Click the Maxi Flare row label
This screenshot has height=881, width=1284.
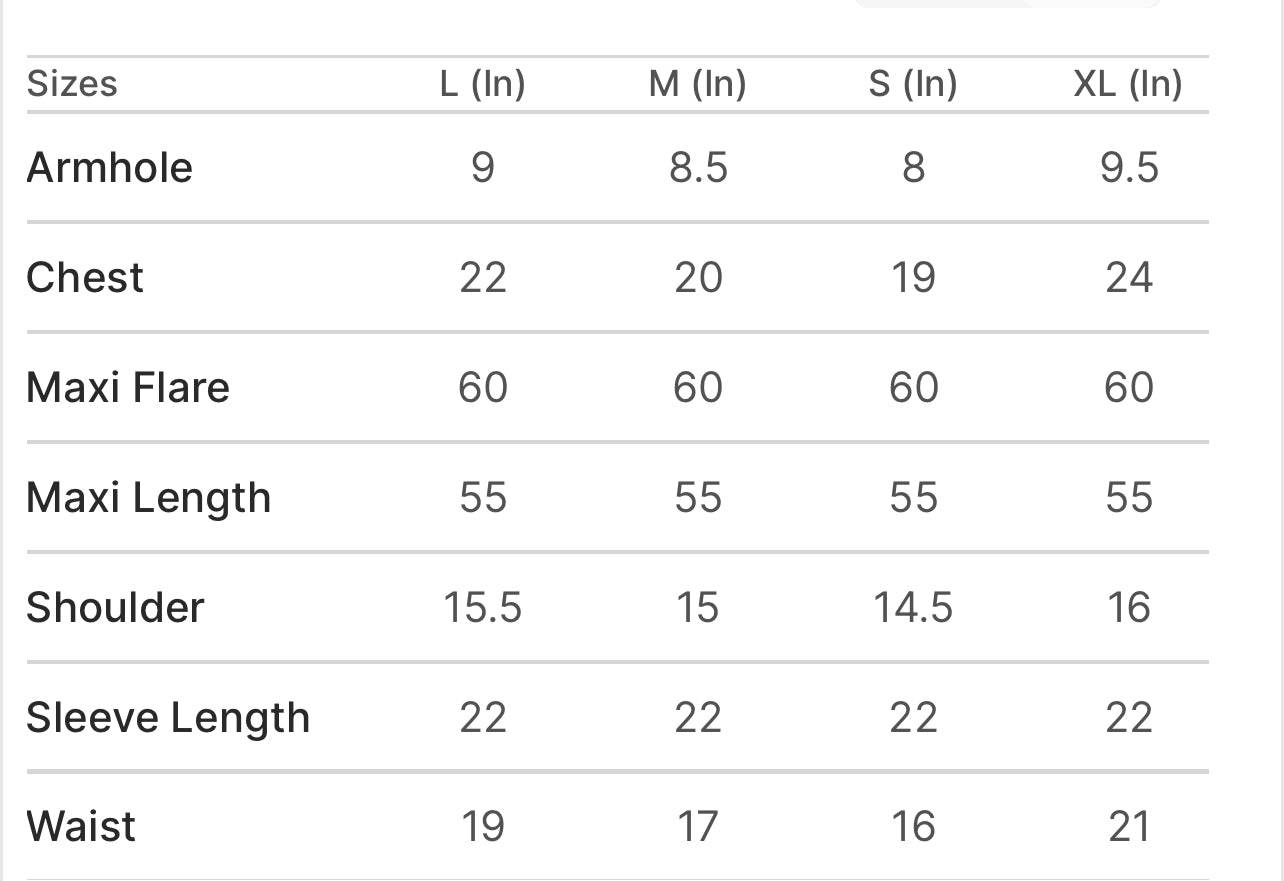coord(128,387)
